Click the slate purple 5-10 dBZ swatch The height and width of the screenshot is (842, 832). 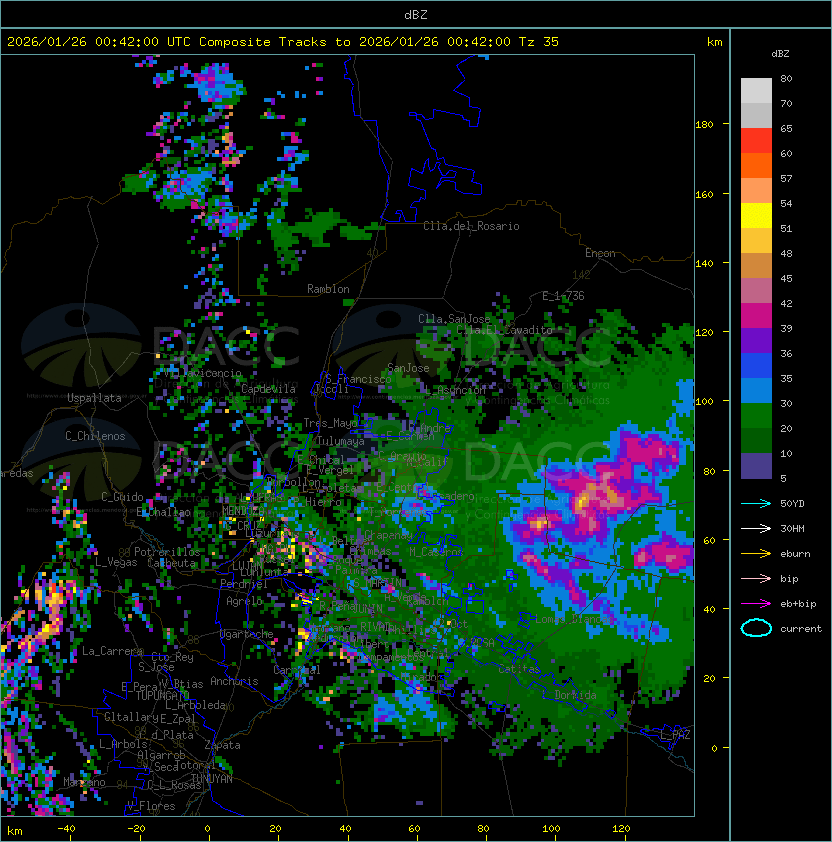(x=756, y=466)
